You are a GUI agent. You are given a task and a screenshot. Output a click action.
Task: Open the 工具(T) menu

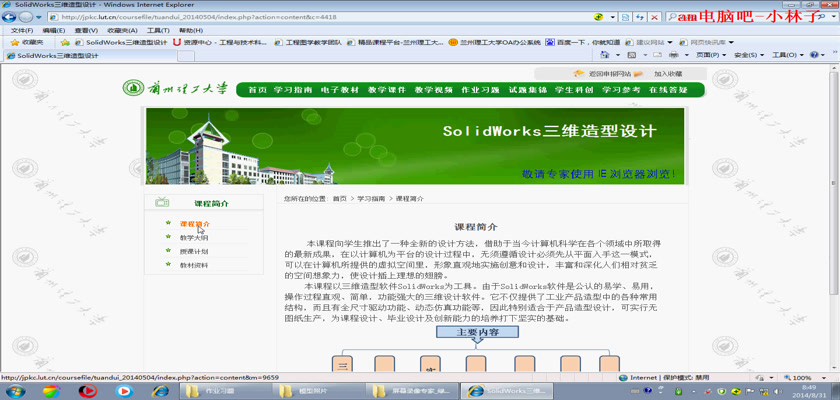click(158, 30)
